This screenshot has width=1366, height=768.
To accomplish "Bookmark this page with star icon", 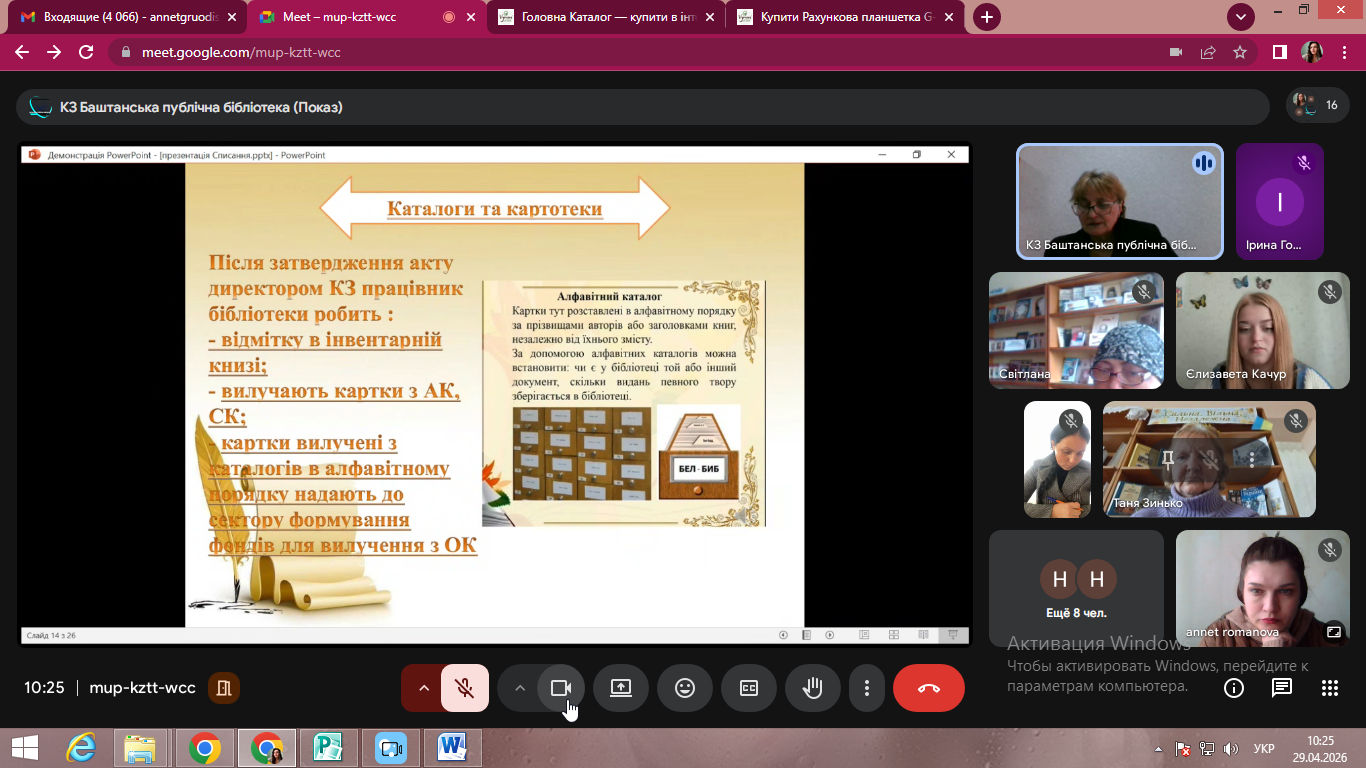I will [x=1240, y=52].
